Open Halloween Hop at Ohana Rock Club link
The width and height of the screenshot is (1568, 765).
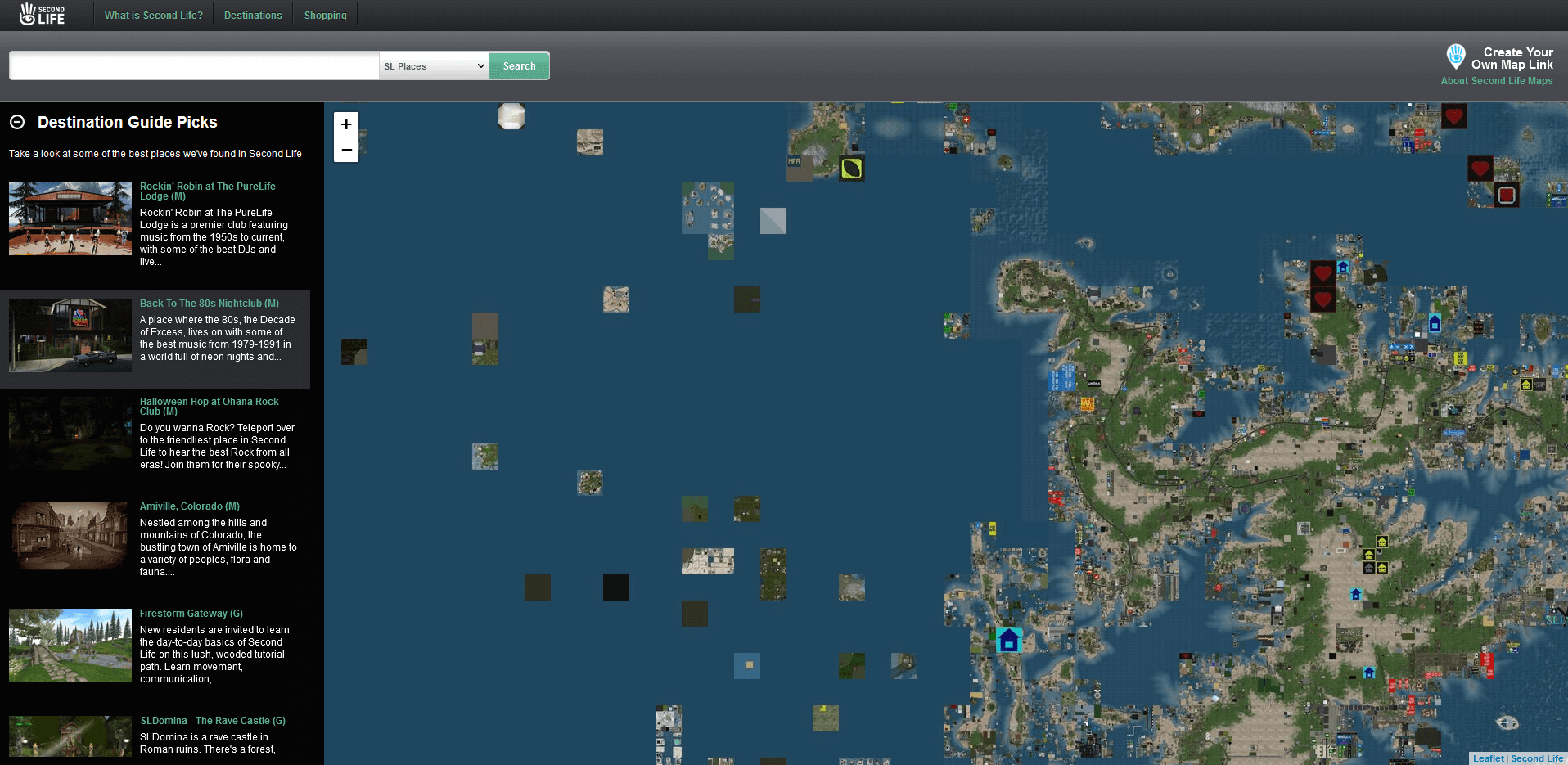point(210,407)
